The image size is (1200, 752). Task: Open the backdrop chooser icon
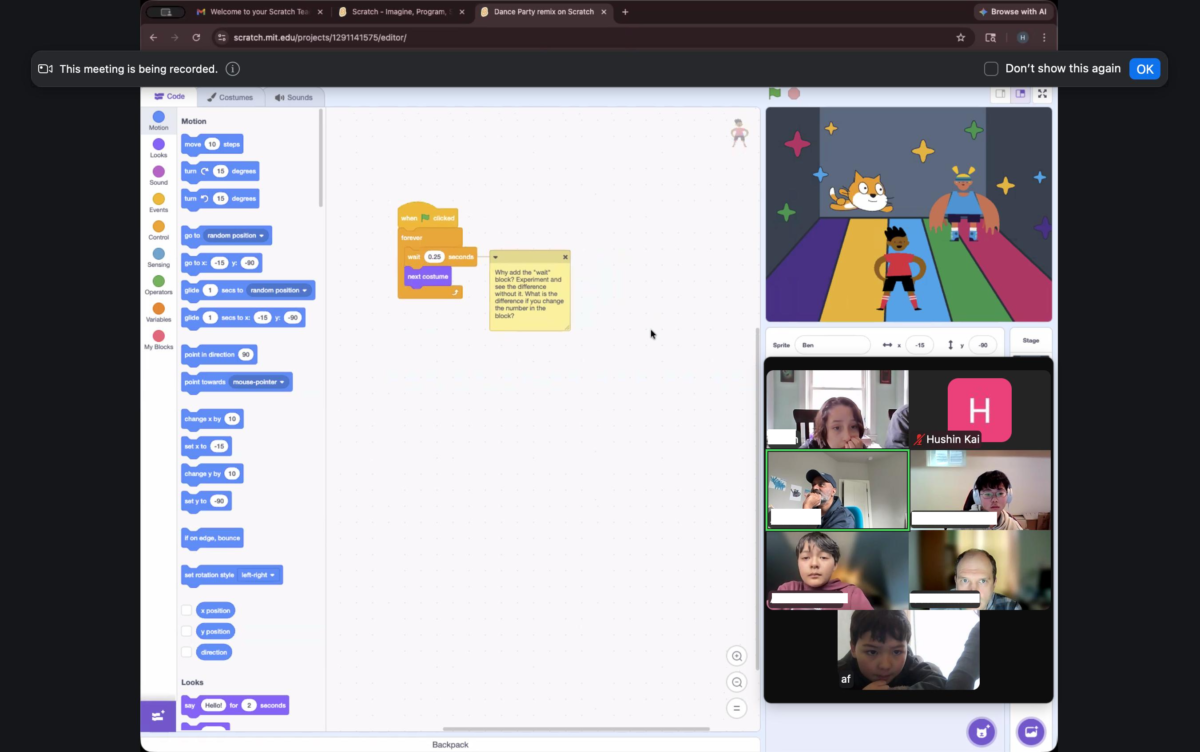[x=1030, y=731]
